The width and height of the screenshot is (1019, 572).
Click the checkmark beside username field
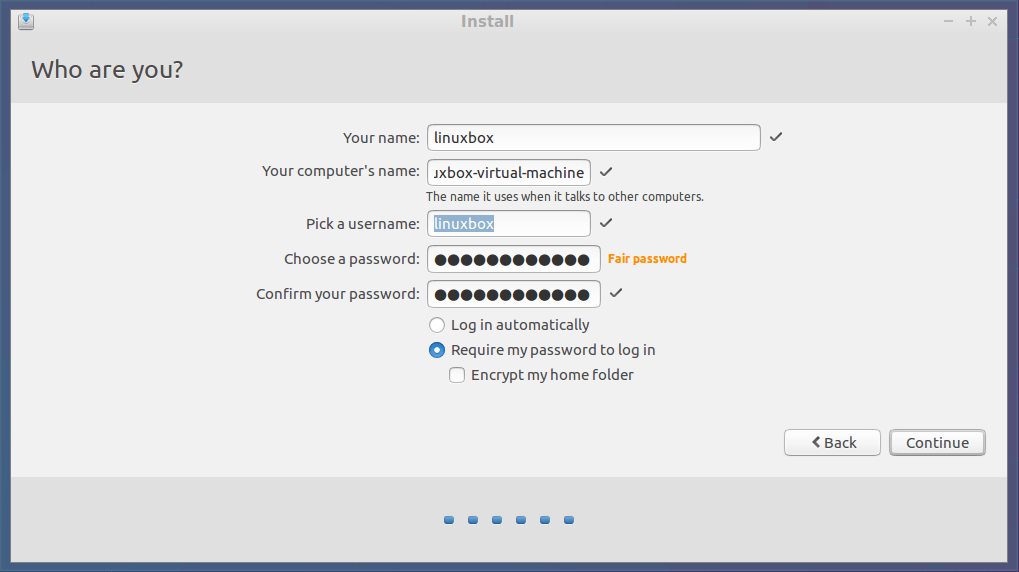point(606,223)
